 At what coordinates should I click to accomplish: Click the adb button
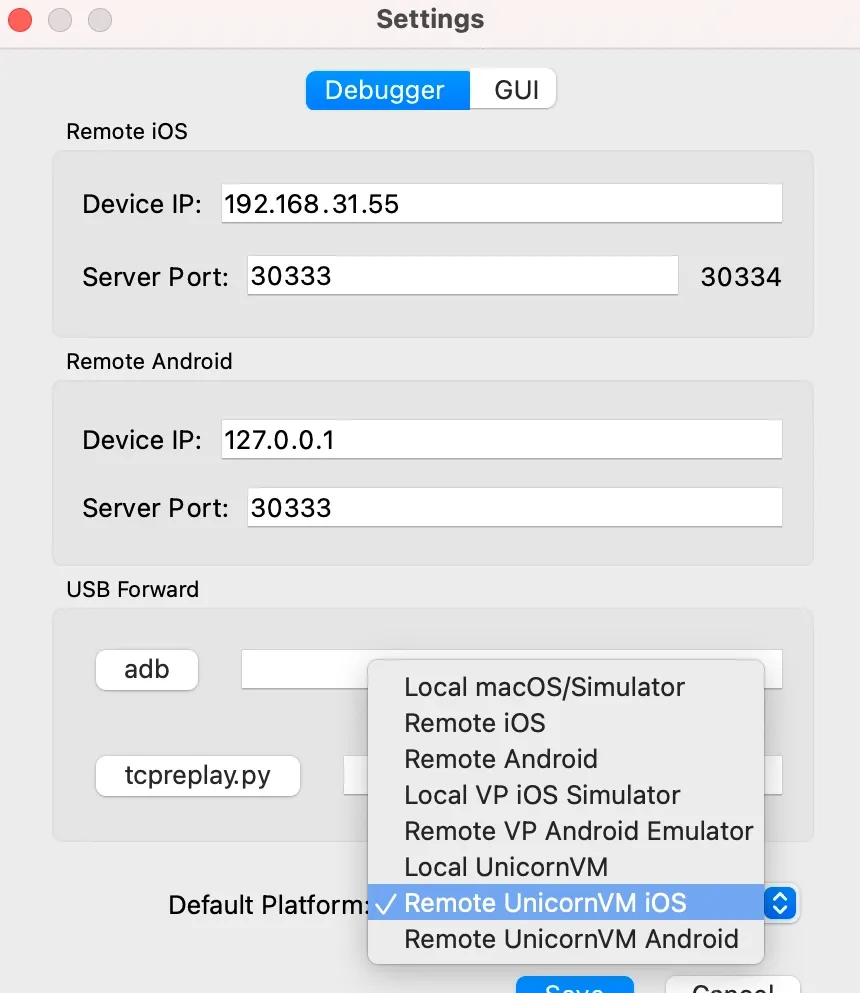pyautogui.click(x=147, y=669)
